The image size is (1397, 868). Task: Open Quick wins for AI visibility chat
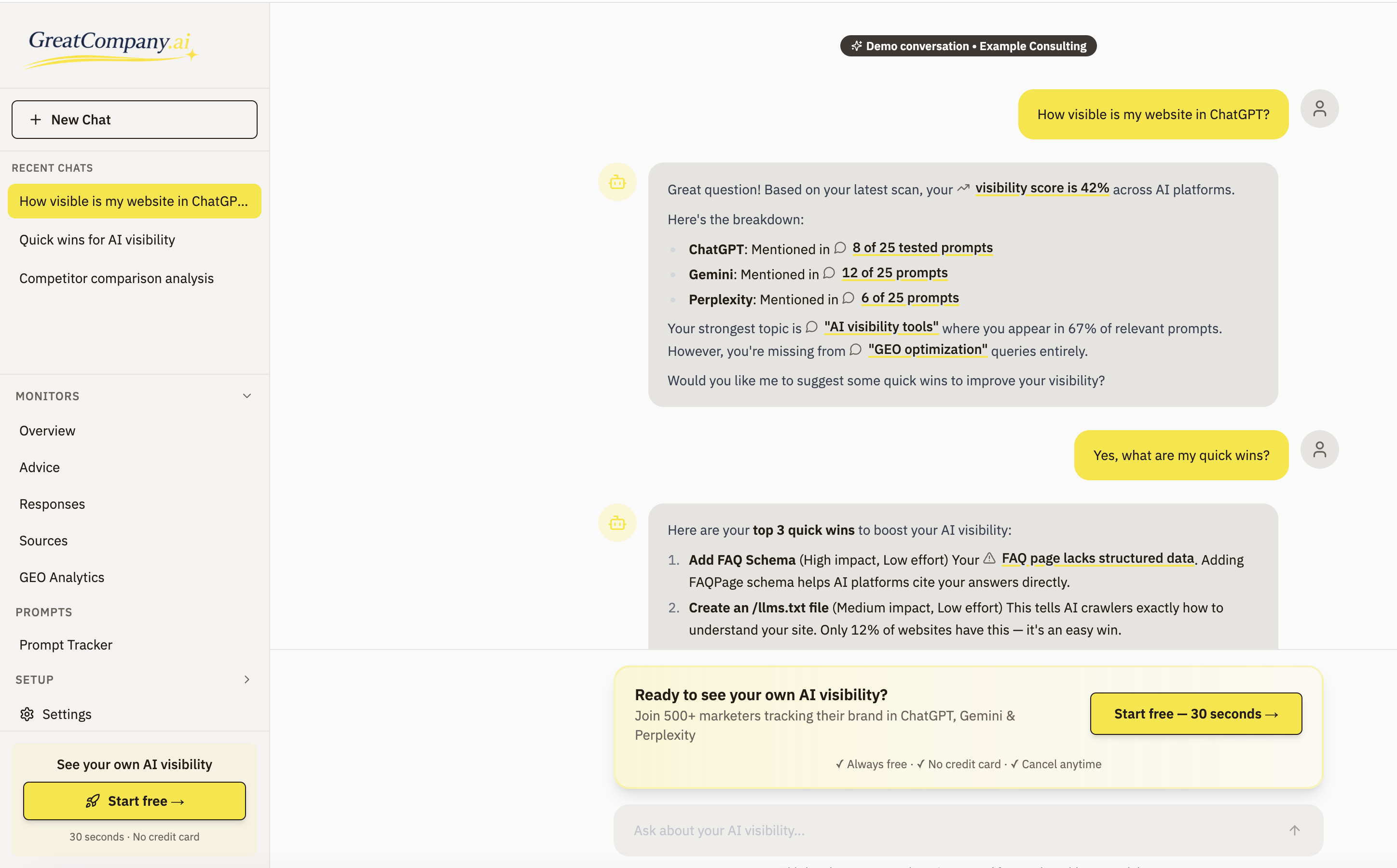pos(97,240)
